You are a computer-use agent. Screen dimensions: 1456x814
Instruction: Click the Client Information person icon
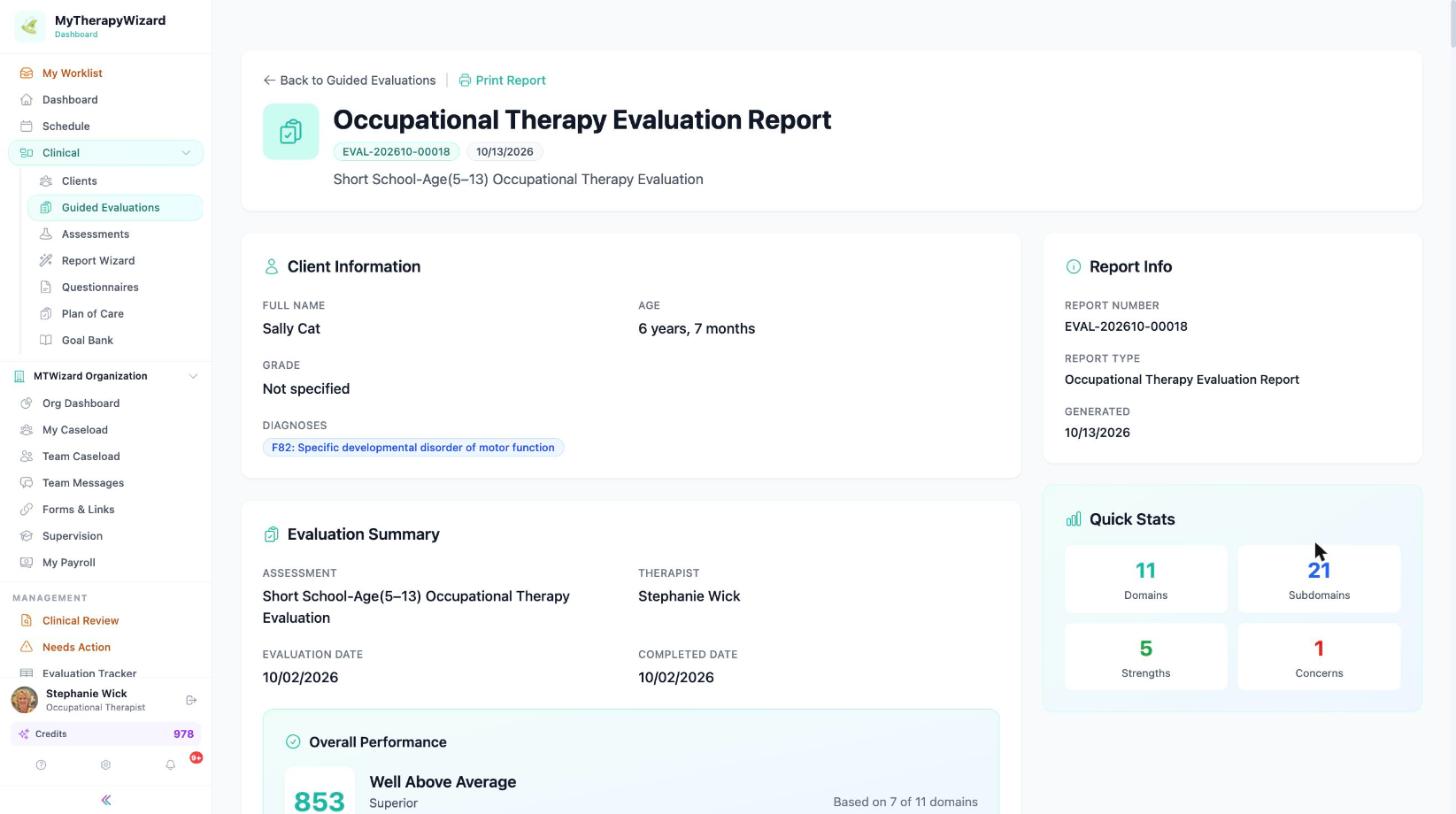(271, 266)
